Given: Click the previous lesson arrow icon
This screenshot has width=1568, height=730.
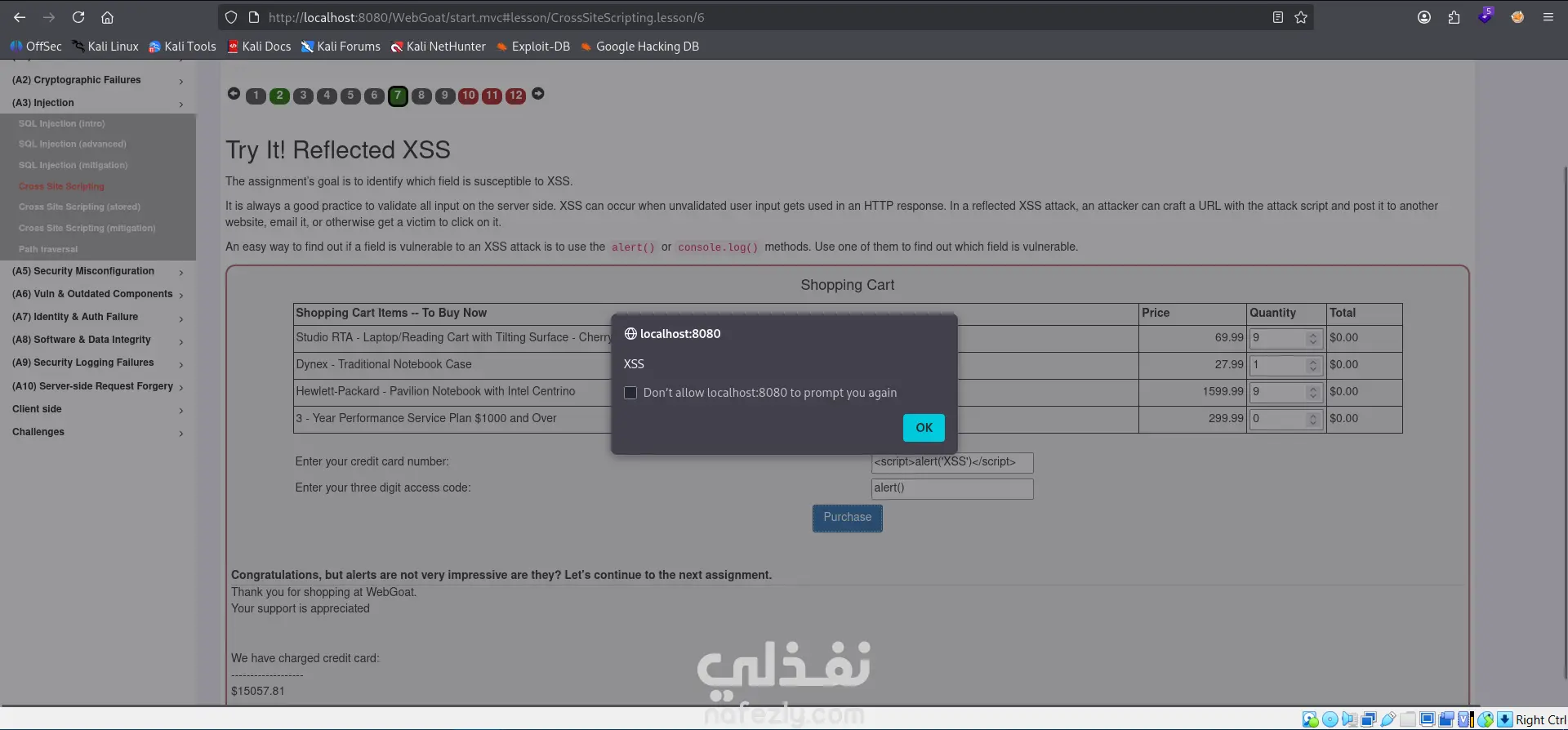Looking at the screenshot, I should click(234, 94).
